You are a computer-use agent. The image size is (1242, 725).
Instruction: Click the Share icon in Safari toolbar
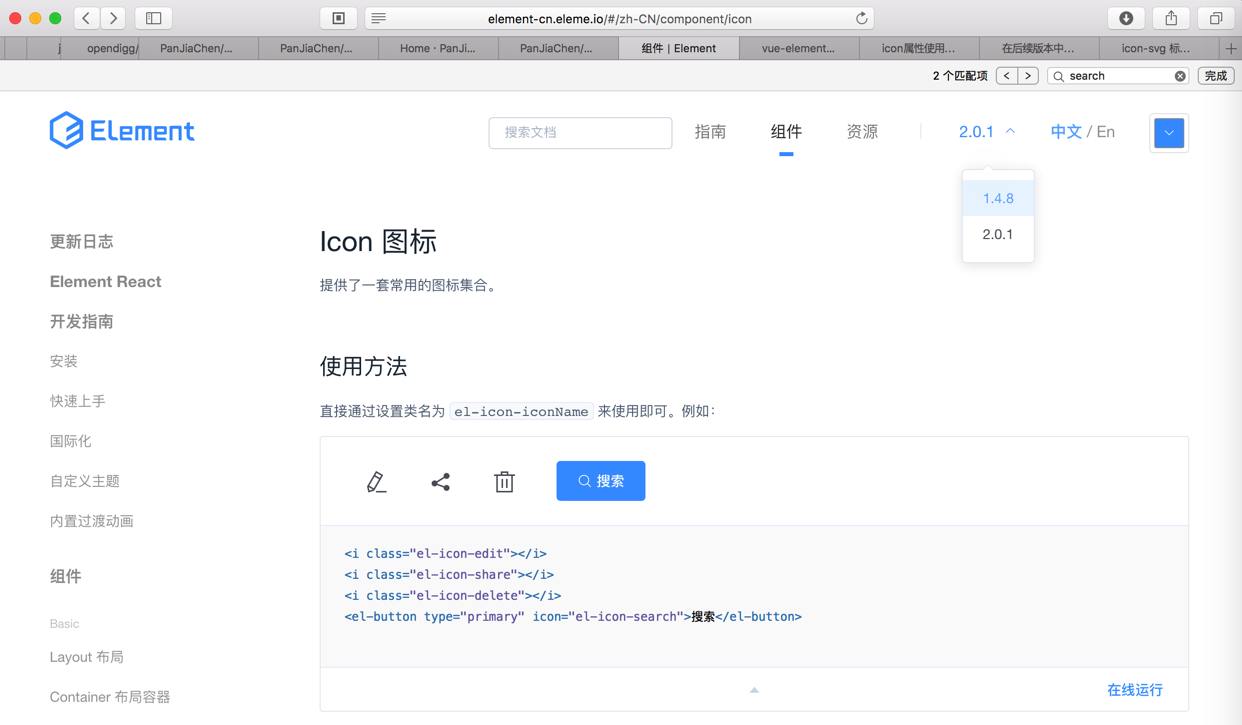(1171, 18)
